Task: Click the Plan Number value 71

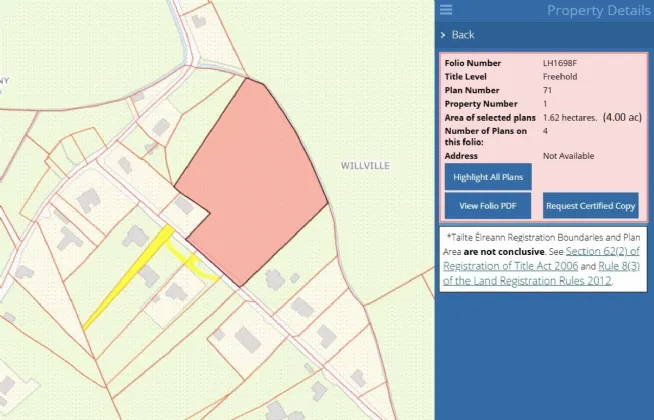Action: 547,90
